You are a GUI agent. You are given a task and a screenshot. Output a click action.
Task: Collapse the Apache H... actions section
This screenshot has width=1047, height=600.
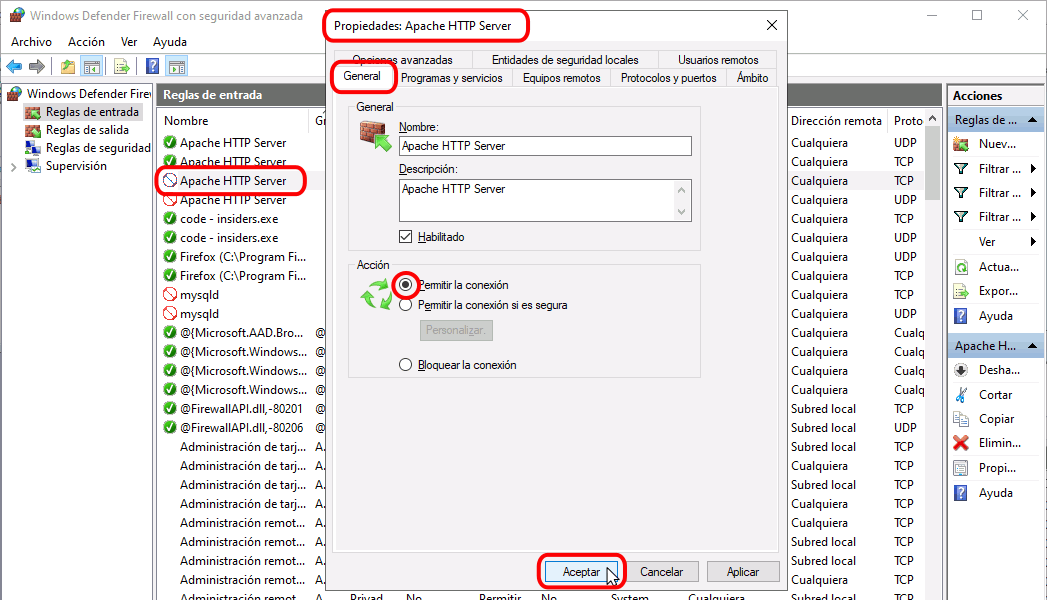point(1032,346)
